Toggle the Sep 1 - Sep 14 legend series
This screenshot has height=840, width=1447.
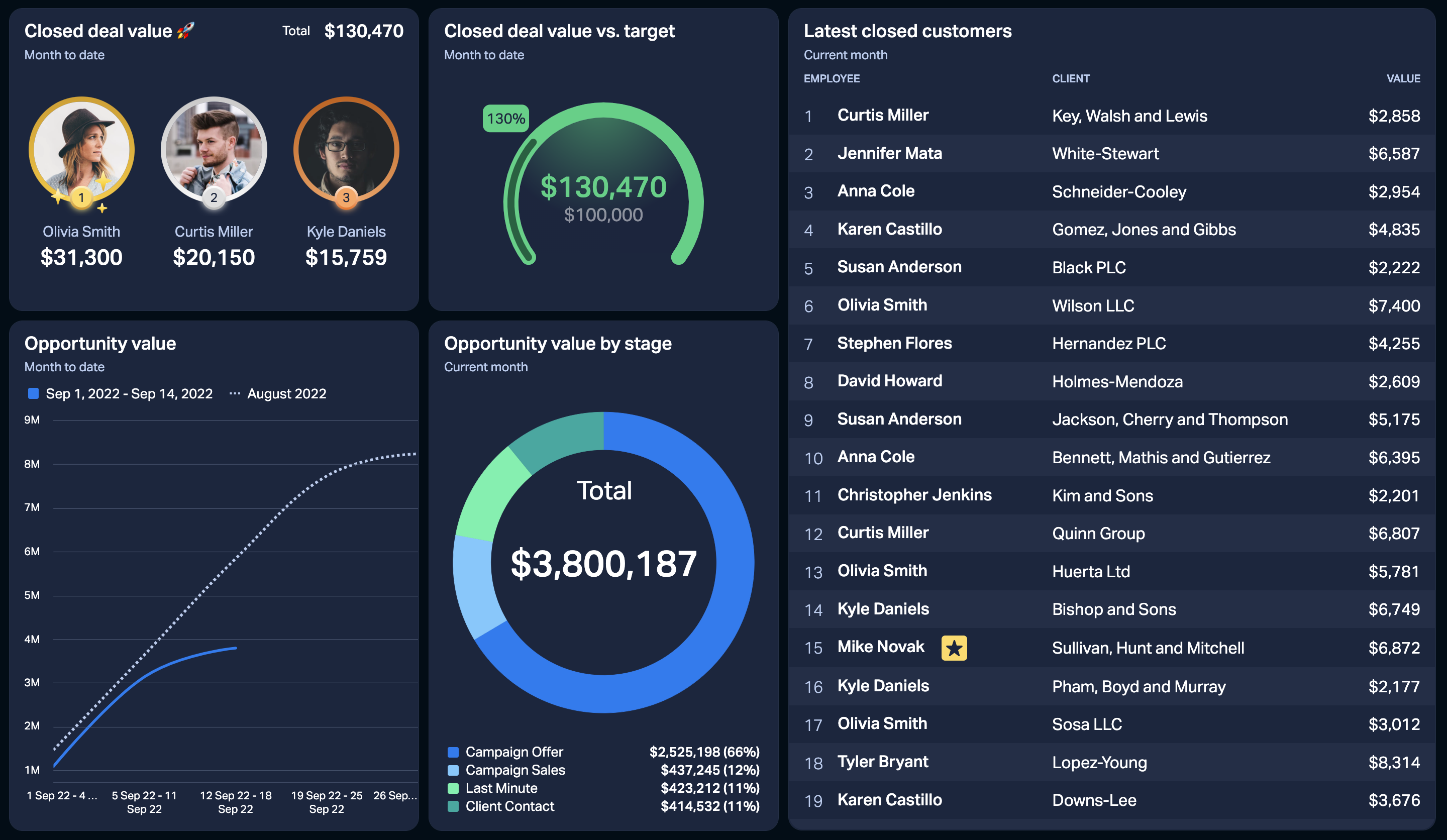point(120,393)
